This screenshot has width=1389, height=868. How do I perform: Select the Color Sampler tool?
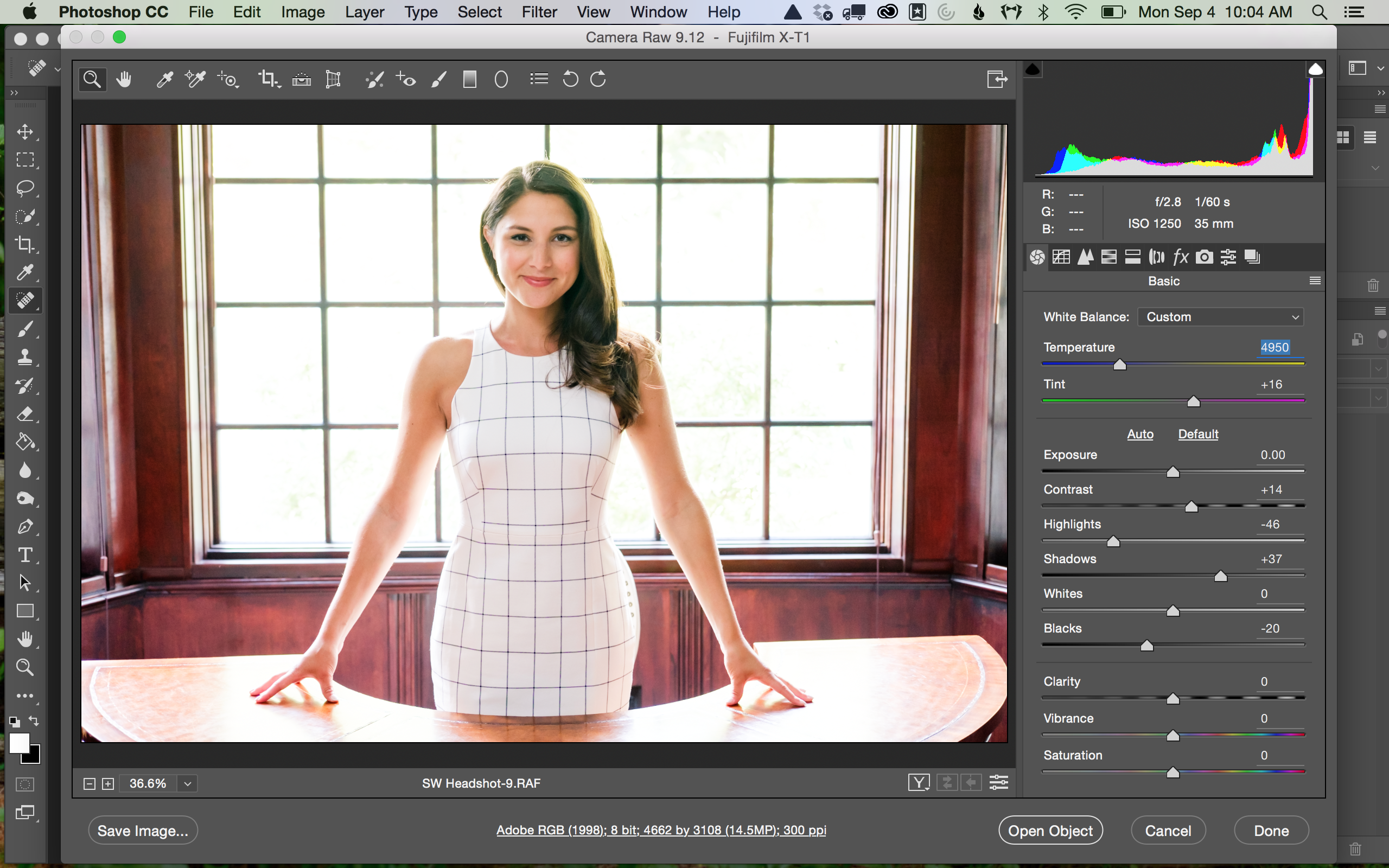coord(195,79)
